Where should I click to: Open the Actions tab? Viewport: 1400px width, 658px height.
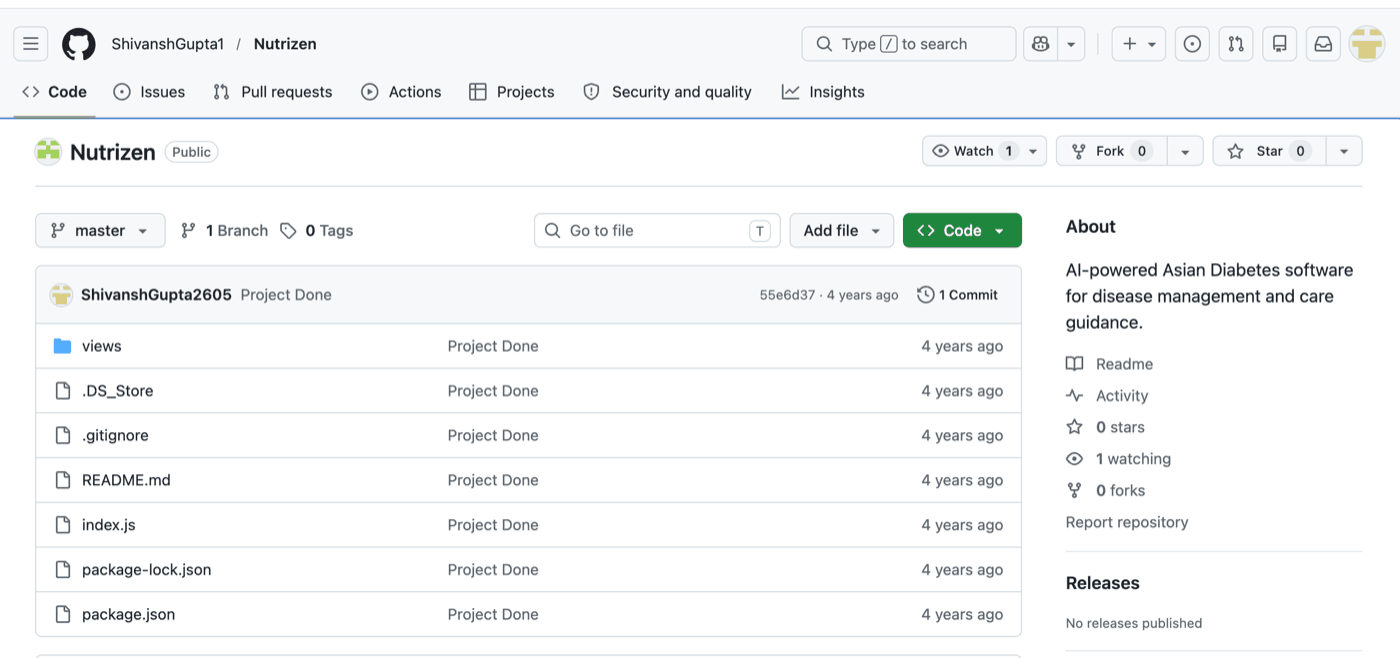401,92
